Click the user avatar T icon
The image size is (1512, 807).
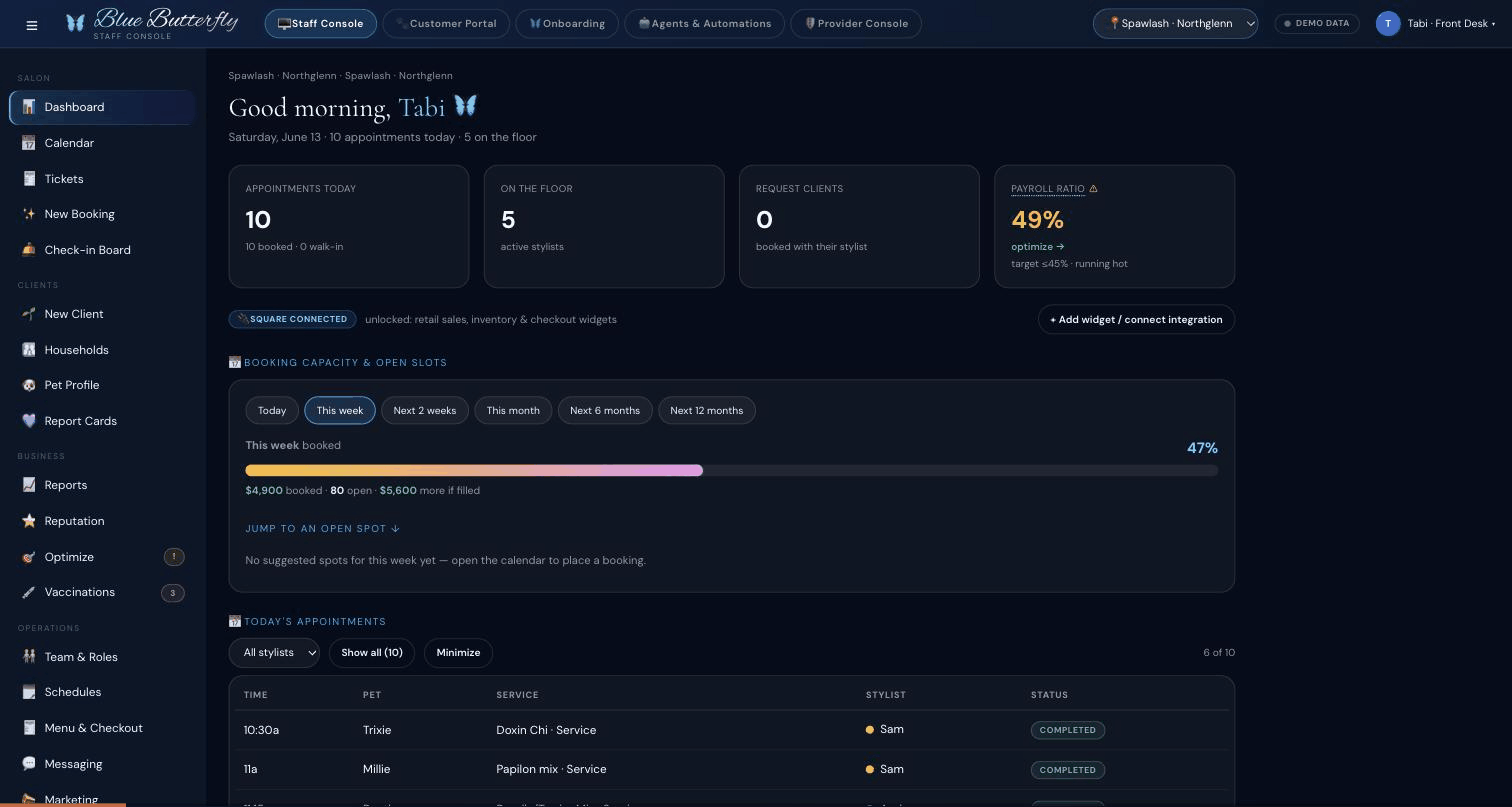click(1387, 24)
